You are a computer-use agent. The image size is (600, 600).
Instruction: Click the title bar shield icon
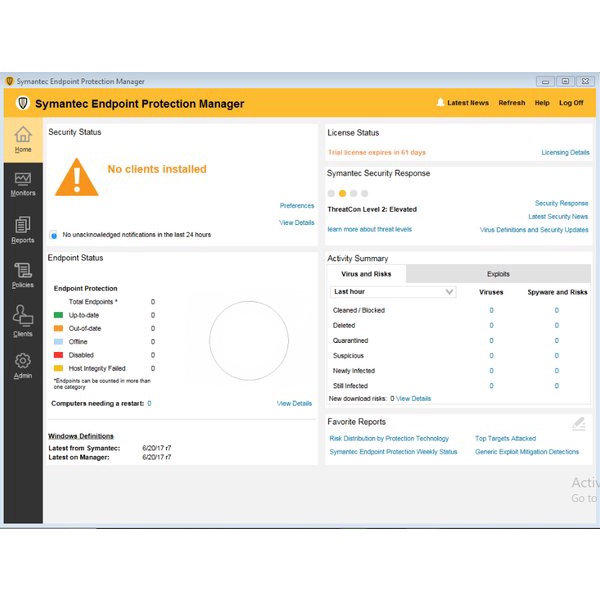click(x=10, y=81)
